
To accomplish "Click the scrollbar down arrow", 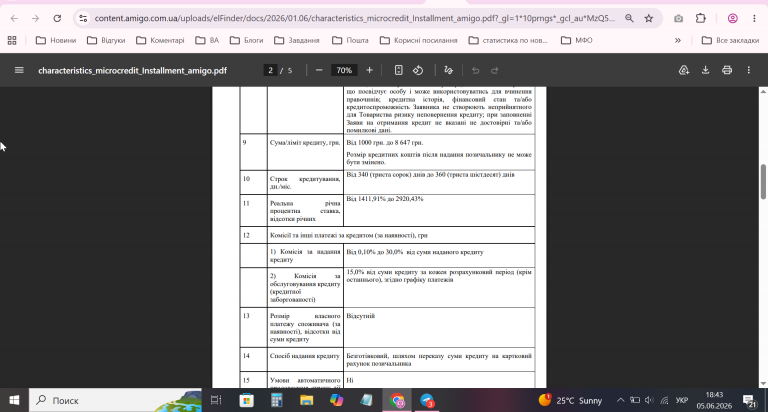I will tap(763, 384).
